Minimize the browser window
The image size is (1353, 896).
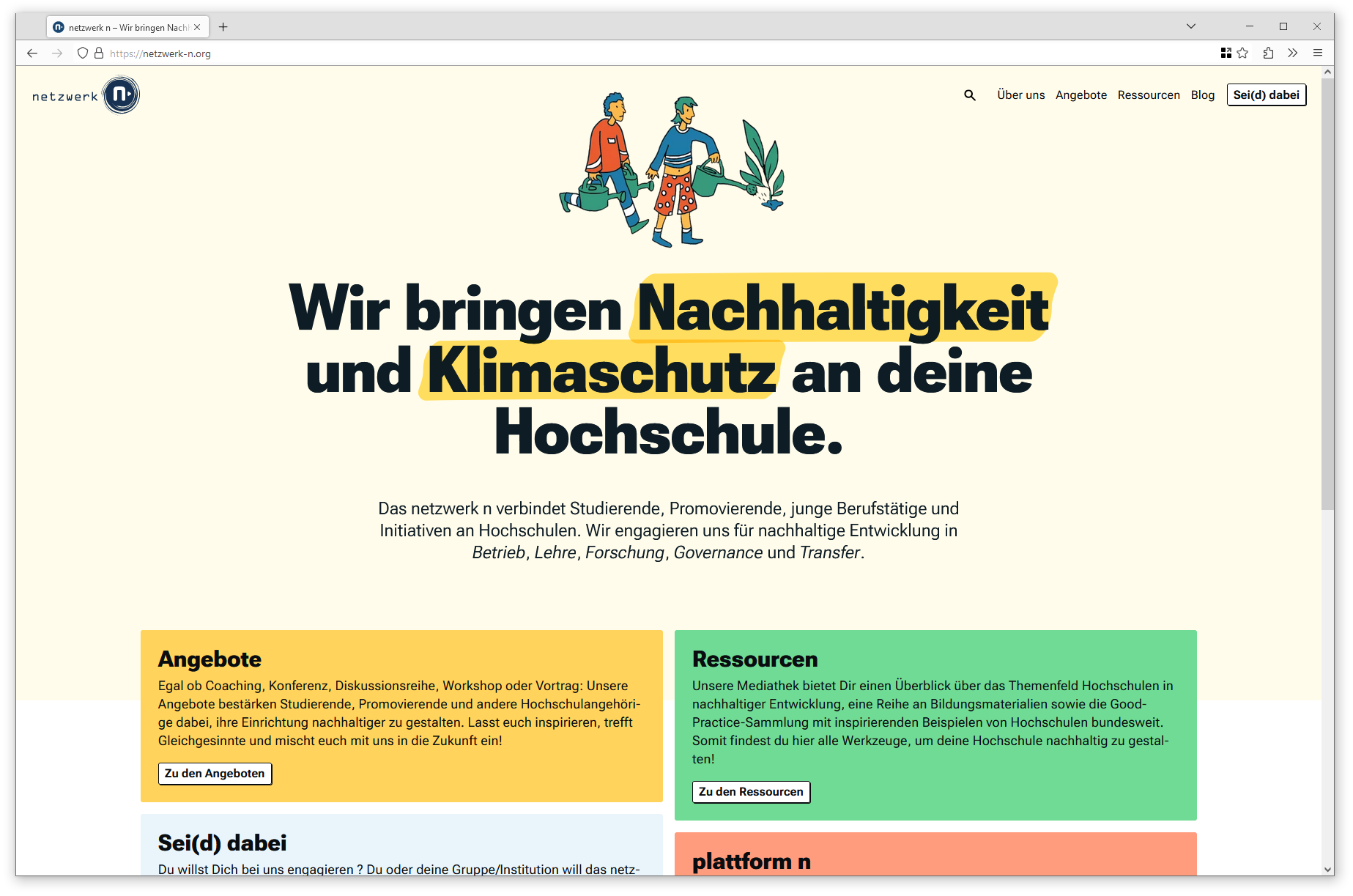pyautogui.click(x=1250, y=26)
